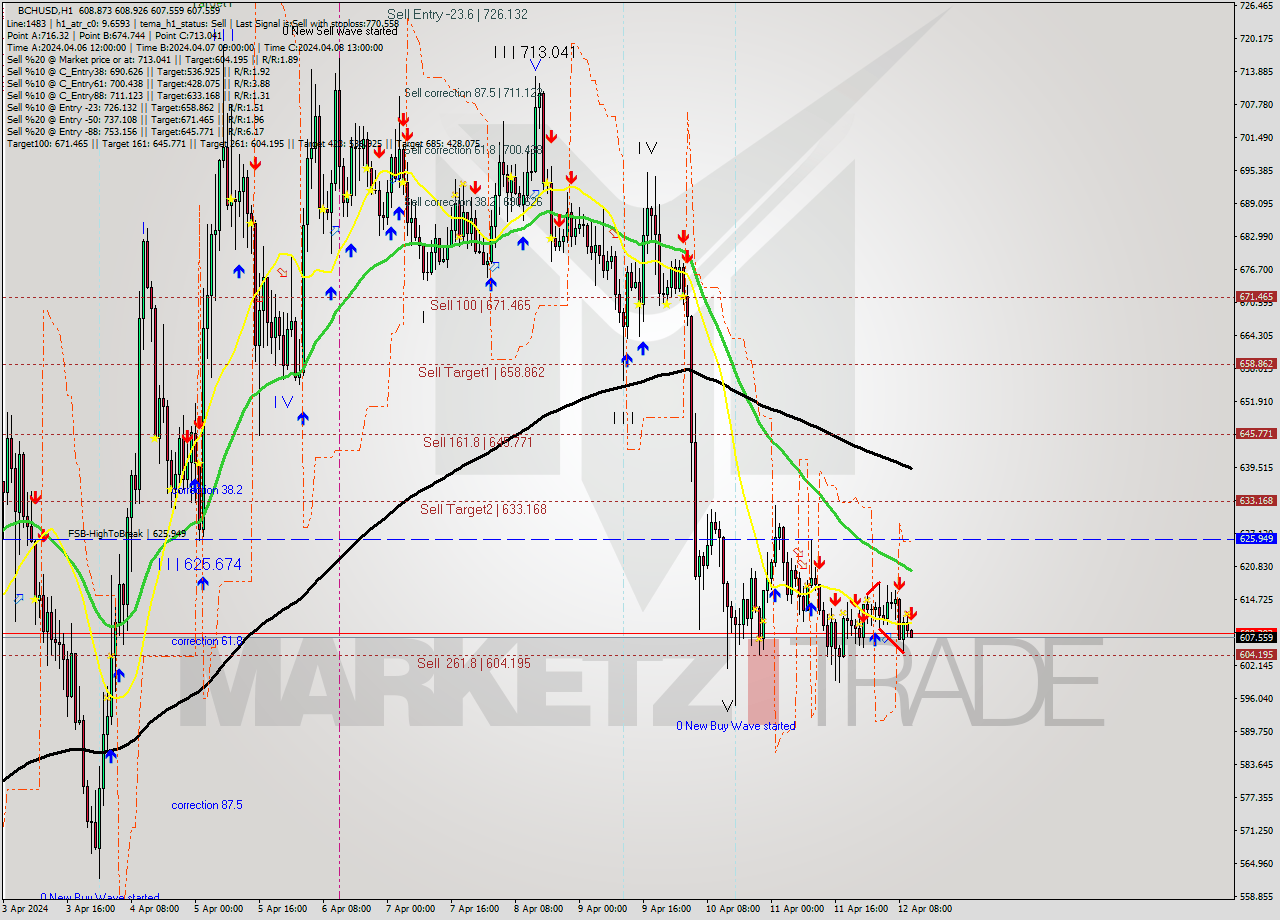This screenshot has height=920, width=1280.
Task: Click the 720.175 price scale value
Action: 1256,39
